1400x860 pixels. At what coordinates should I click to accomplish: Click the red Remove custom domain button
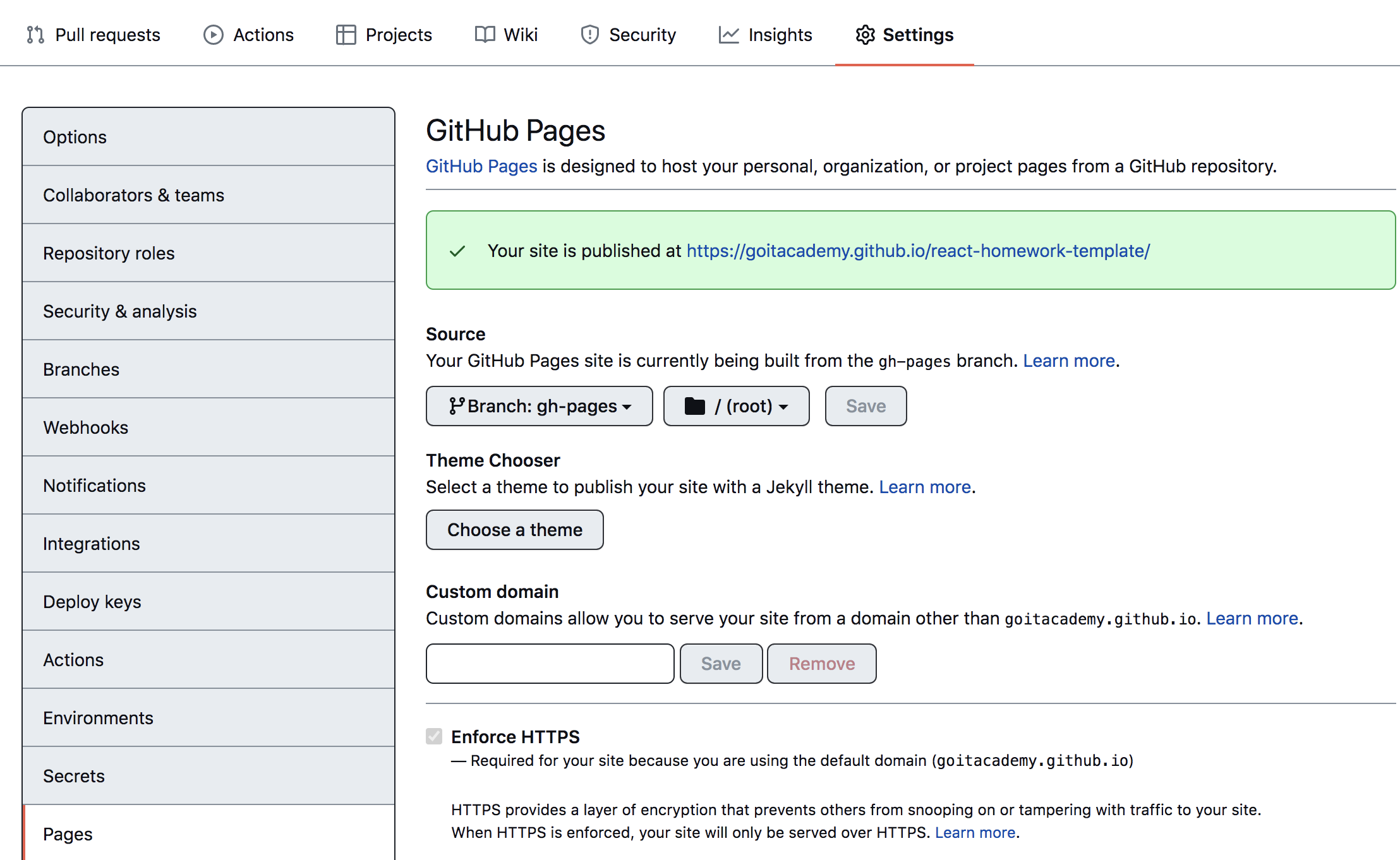(x=821, y=664)
